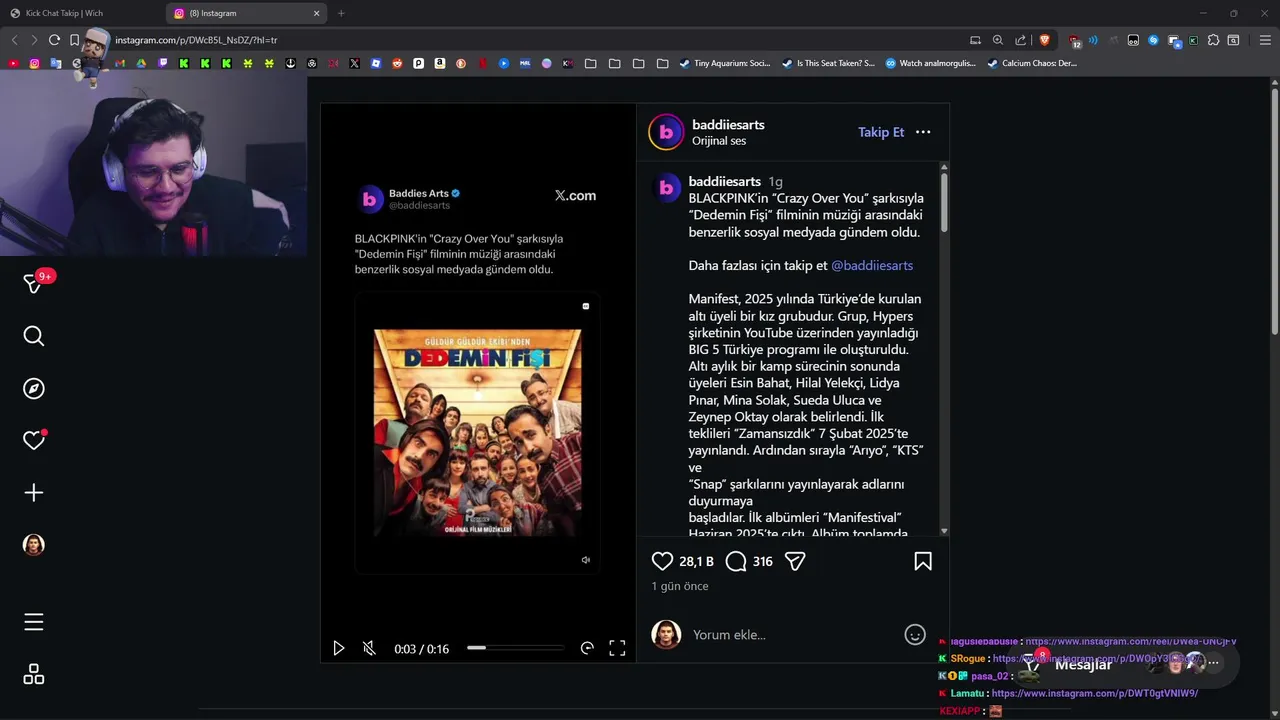Open post options three-dot menu
This screenshot has height=720, width=1280.
923,132
